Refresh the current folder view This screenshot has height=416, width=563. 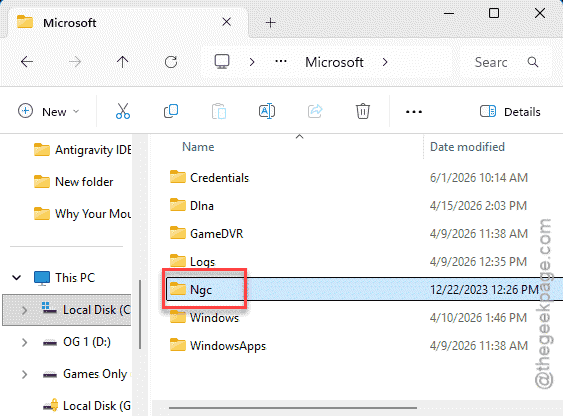(171, 62)
